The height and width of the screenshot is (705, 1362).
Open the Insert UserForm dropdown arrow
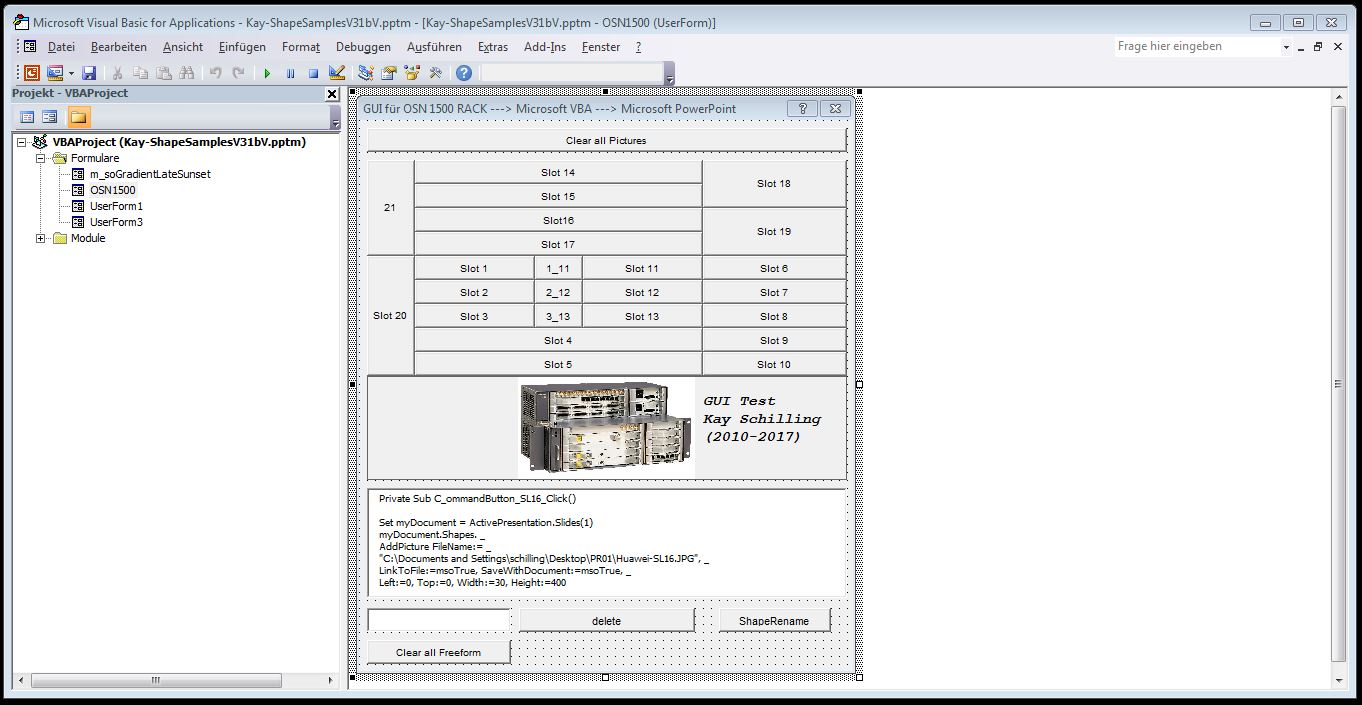tap(71, 73)
